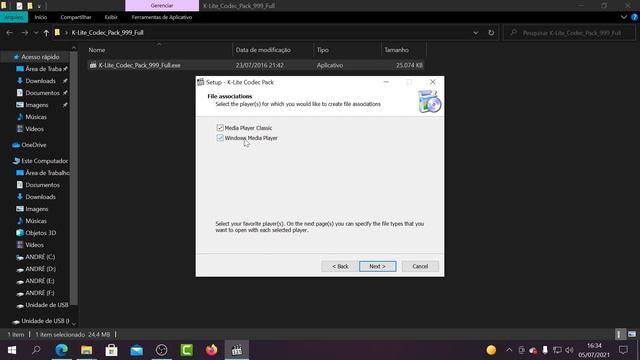Open Explorer help icon
This screenshot has height=360, width=640.
coord(635,17)
